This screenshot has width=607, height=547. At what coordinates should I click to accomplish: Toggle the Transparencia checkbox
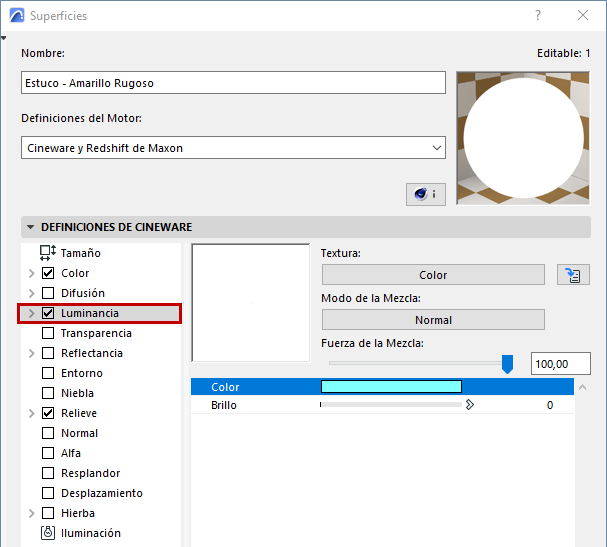click(x=48, y=333)
